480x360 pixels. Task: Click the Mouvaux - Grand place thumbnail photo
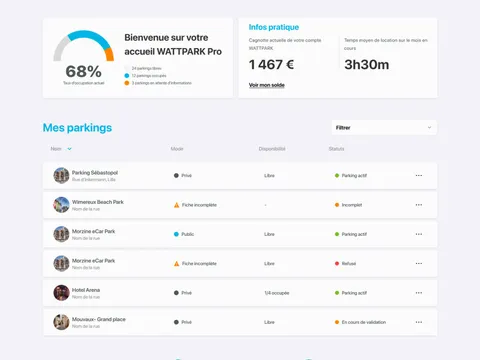pyautogui.click(x=61, y=322)
